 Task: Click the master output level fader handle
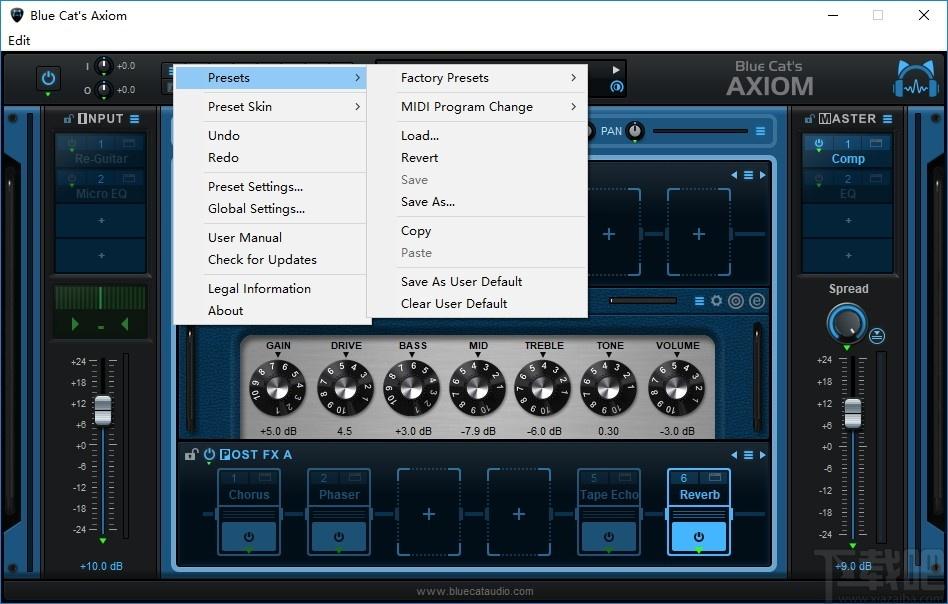[x=853, y=414]
